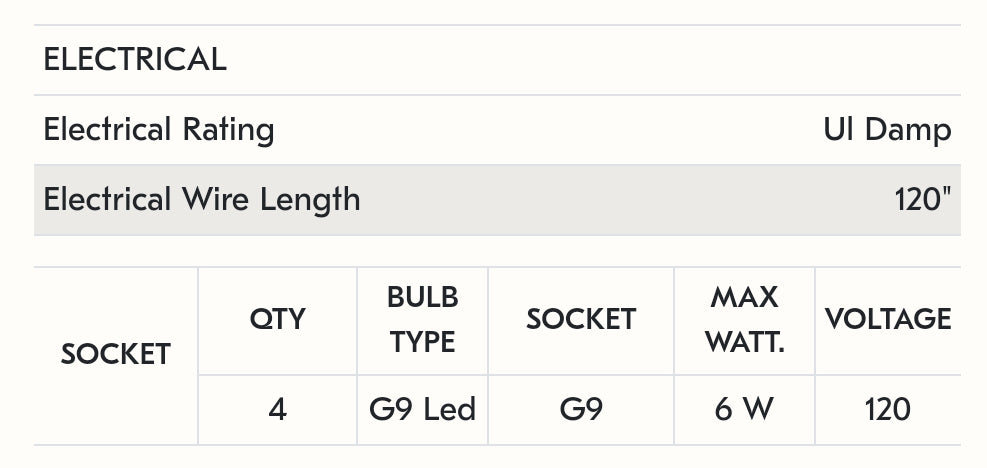Select the G9 Led bulb type cell
Screen dimensions: 987x468
pyautogui.click(x=422, y=408)
